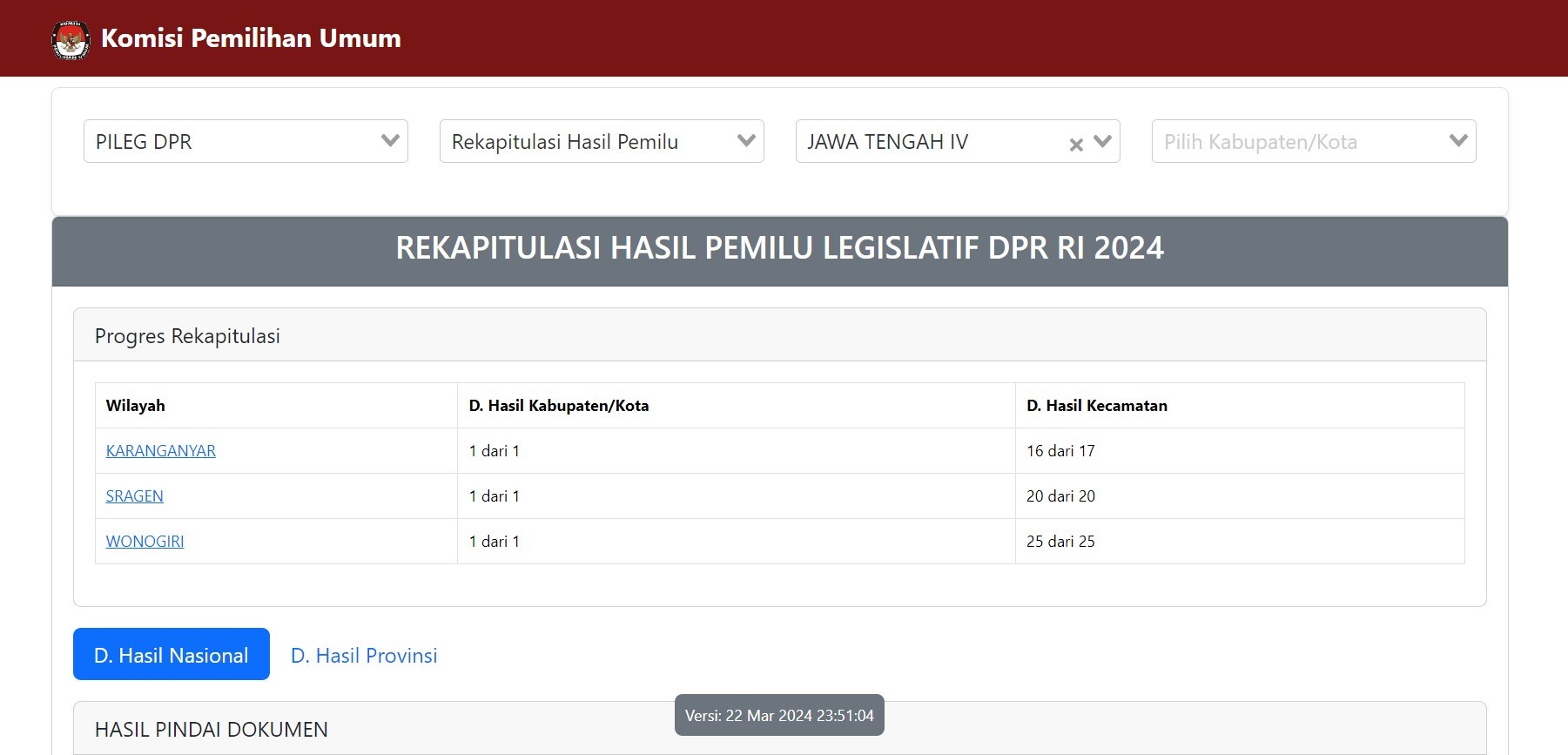The image size is (1568, 755).
Task: Follow the SRAGEN region link
Action: tap(135, 496)
